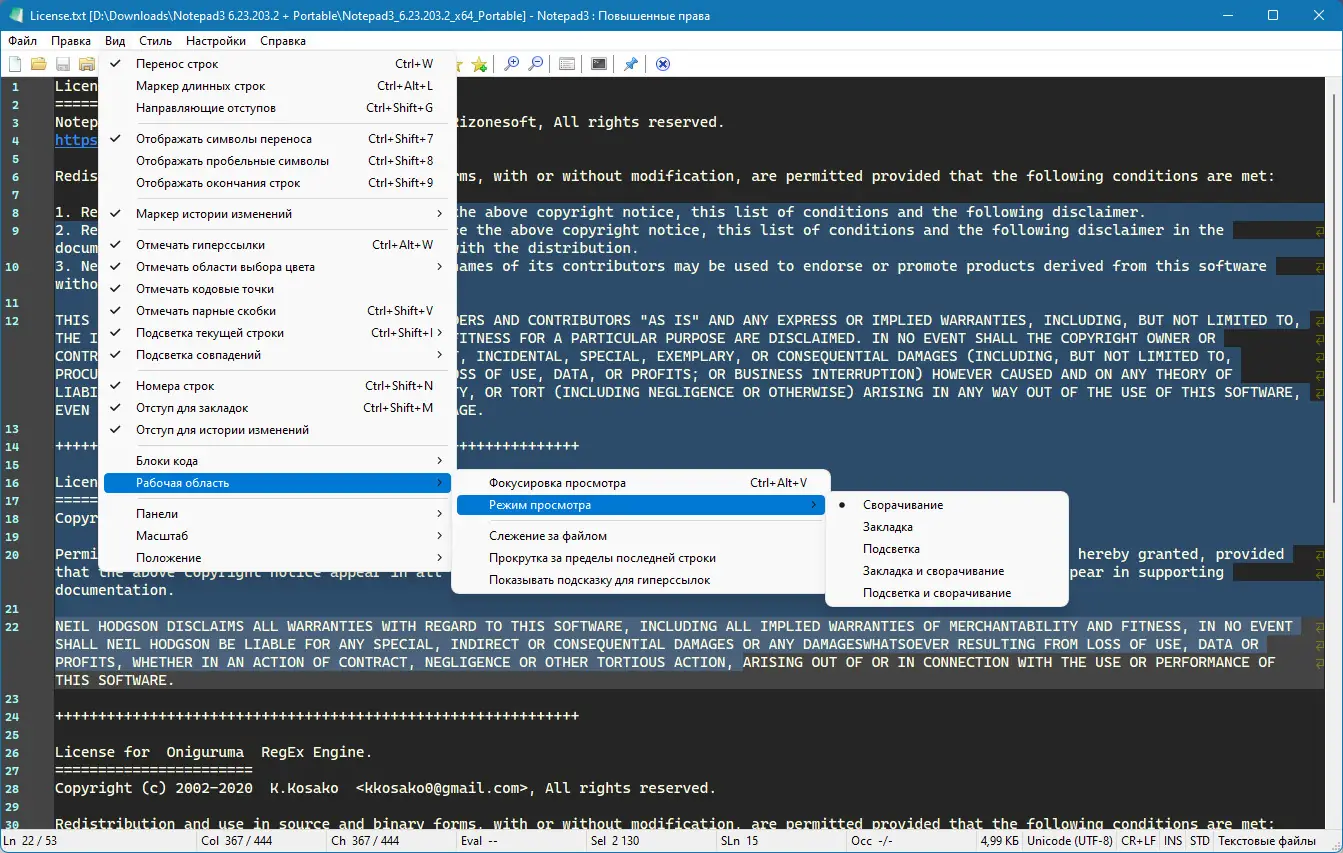This screenshot has width=1343, height=853.
Task: Pin the window with the pushpin icon
Action: (x=630, y=63)
